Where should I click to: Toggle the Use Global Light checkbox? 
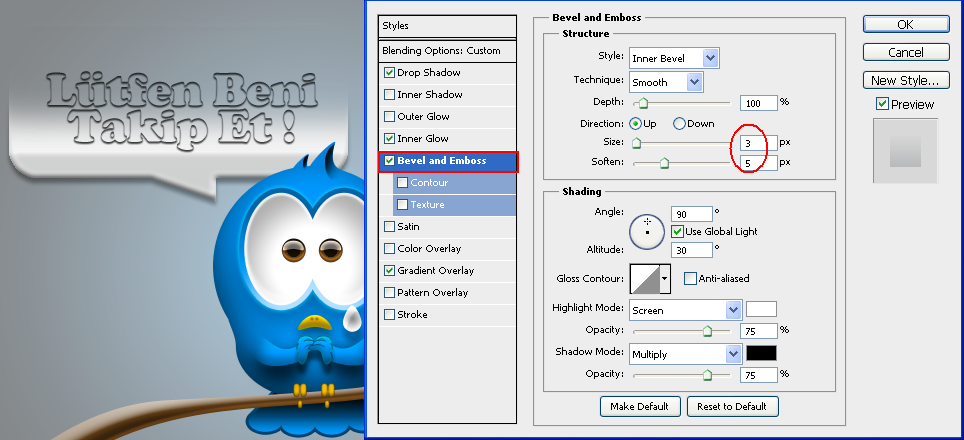point(677,232)
